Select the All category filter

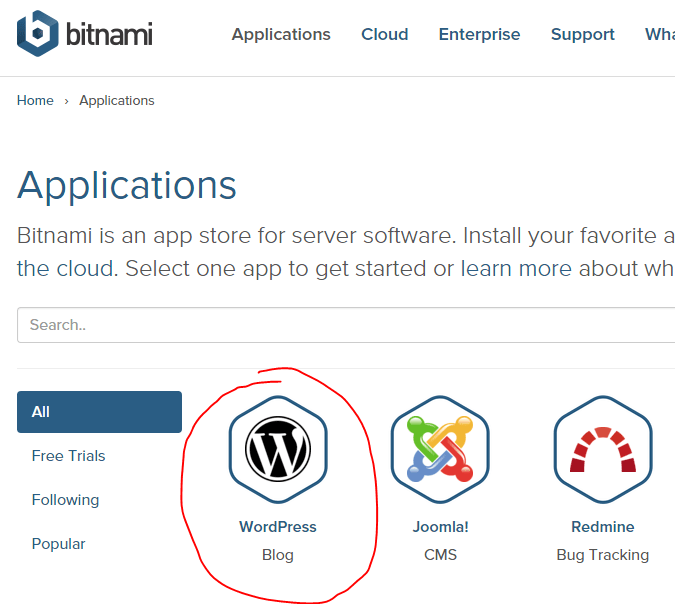coord(99,412)
